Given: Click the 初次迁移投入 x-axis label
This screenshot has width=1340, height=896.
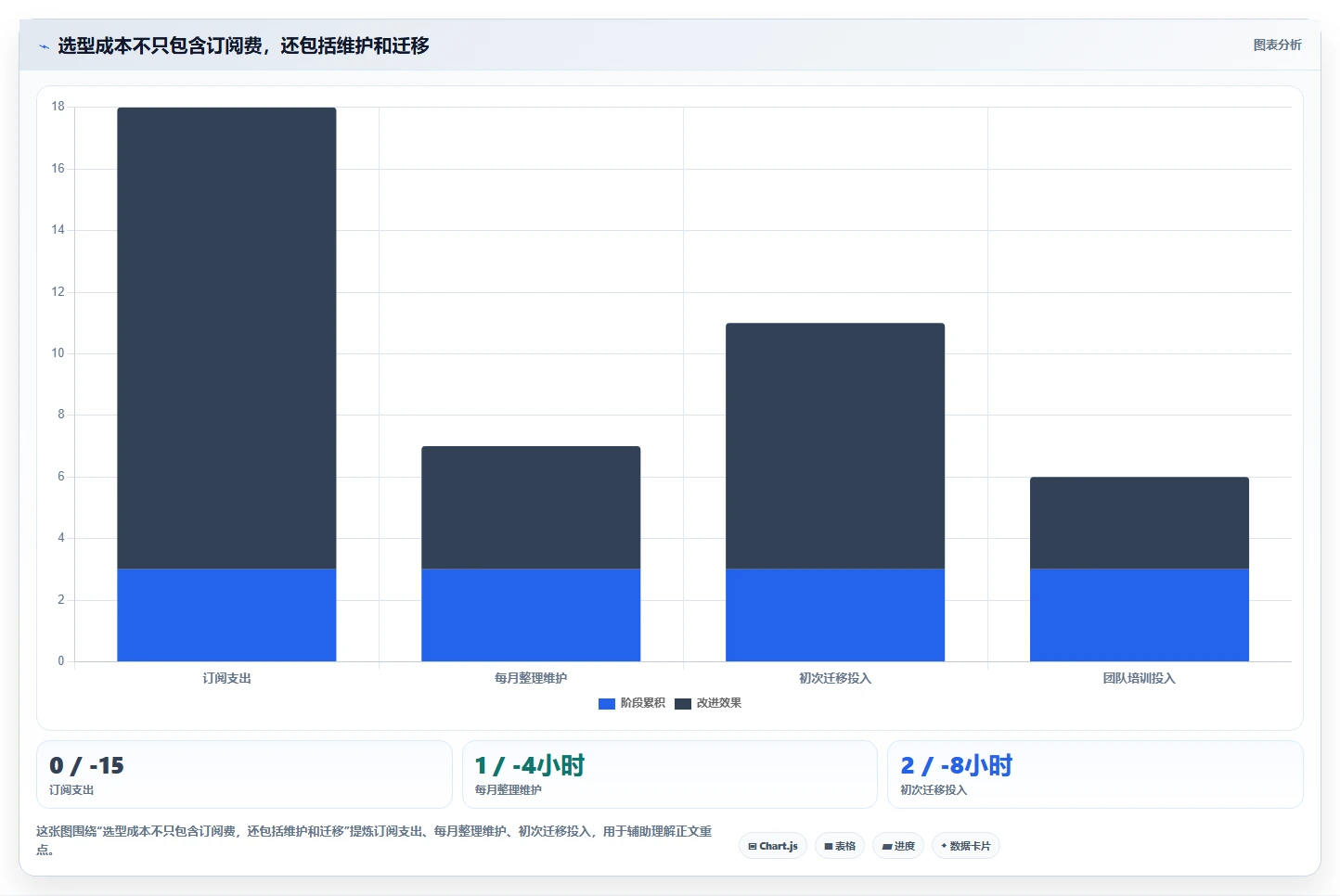Looking at the screenshot, I should click(835, 678).
